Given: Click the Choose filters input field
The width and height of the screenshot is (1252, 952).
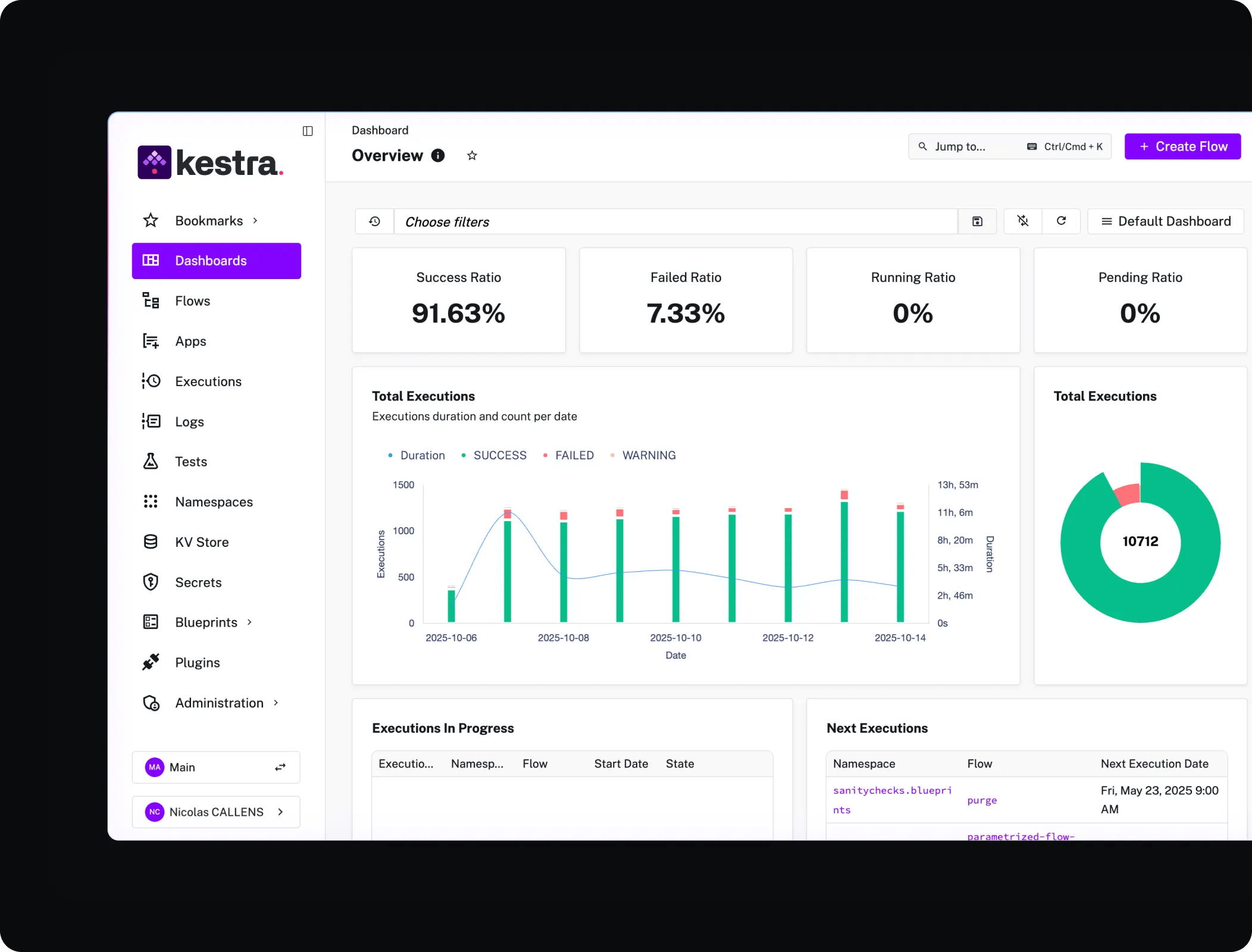Looking at the screenshot, I should (675, 221).
